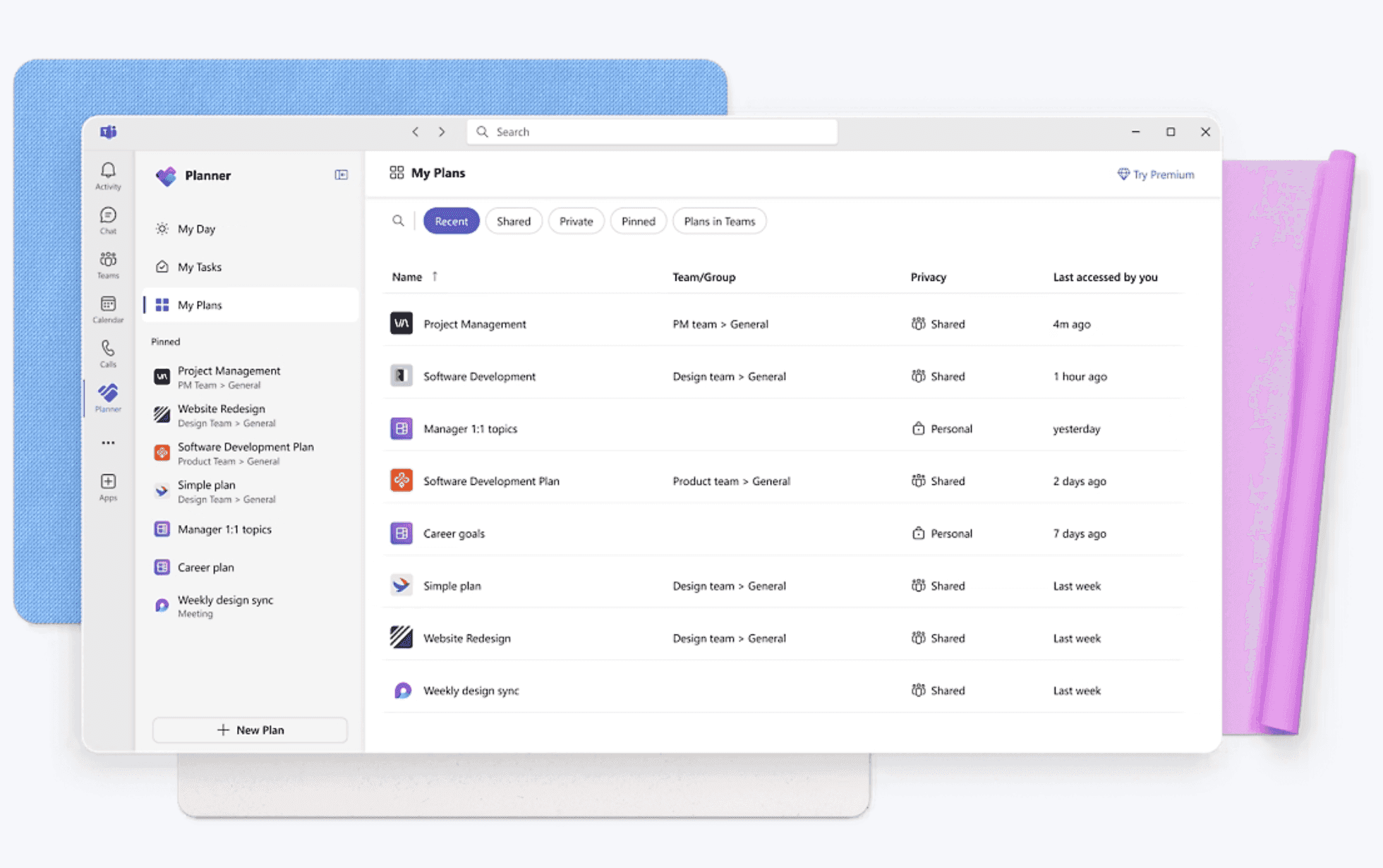The image size is (1383, 868).
Task: Show only Pinned plans
Action: click(x=638, y=221)
